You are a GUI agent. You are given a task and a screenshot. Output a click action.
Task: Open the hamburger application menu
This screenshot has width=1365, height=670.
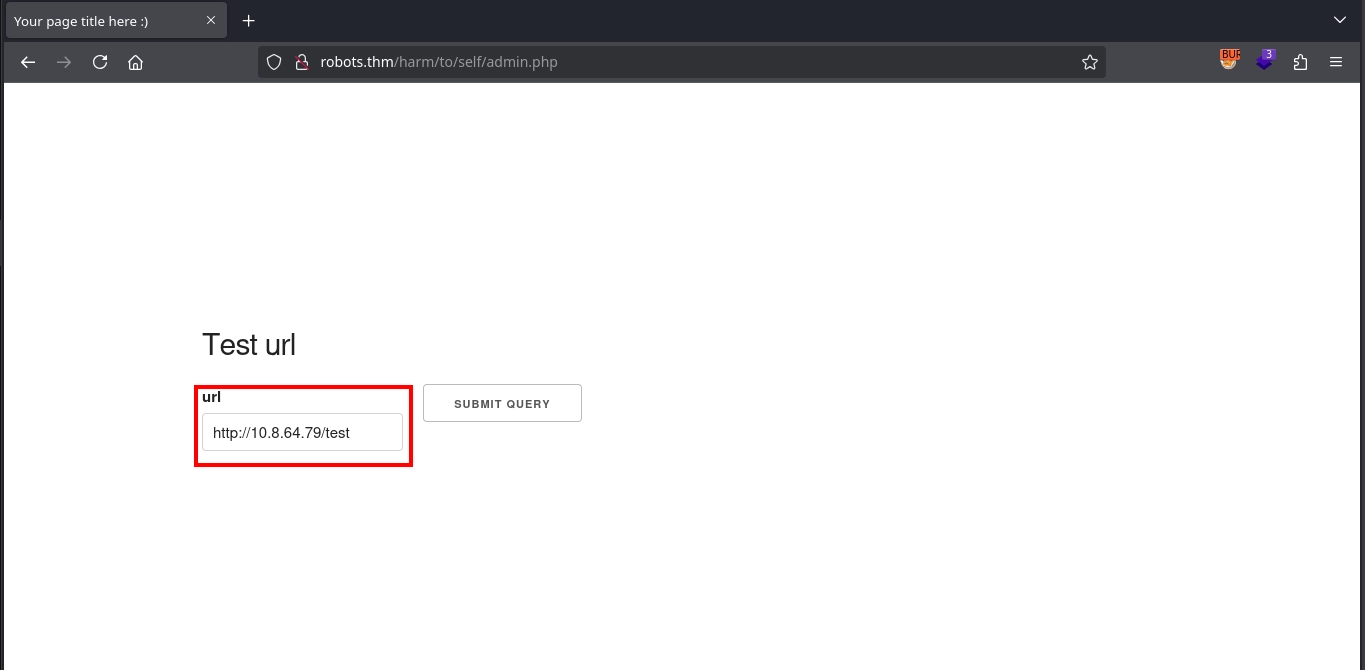point(1336,62)
